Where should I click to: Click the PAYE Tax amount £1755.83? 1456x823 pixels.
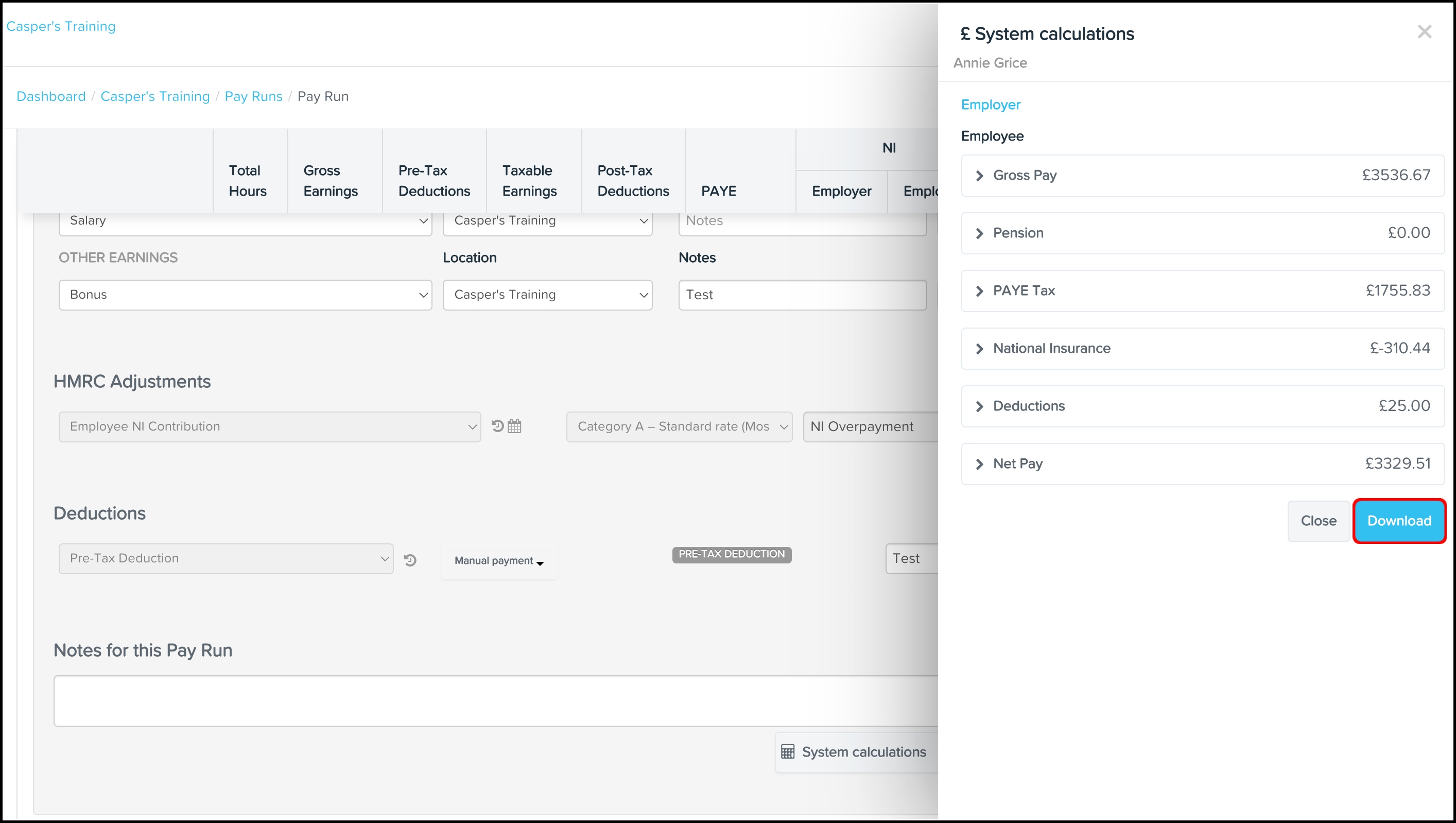(1397, 290)
